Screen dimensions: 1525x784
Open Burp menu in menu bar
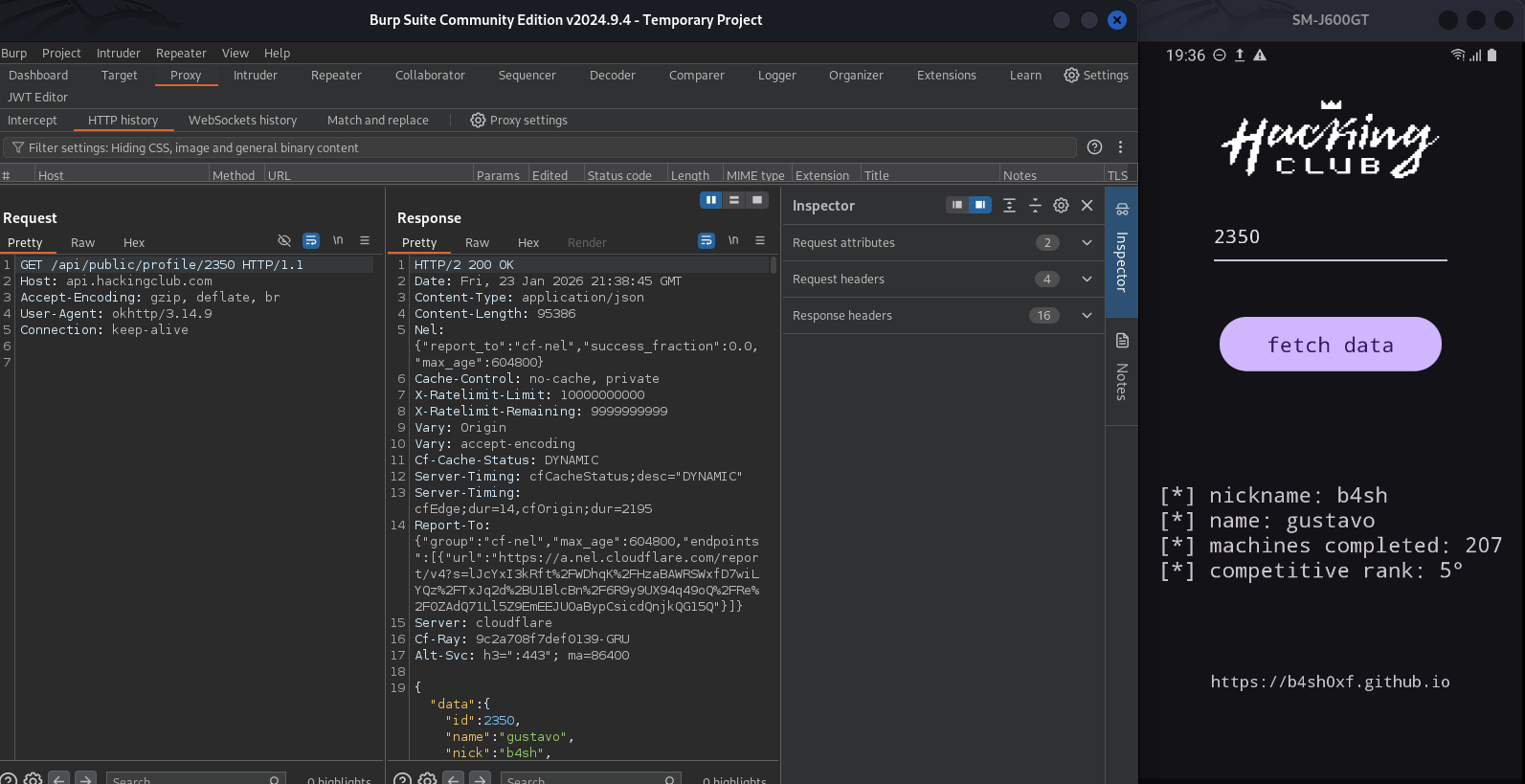pyautogui.click(x=14, y=53)
